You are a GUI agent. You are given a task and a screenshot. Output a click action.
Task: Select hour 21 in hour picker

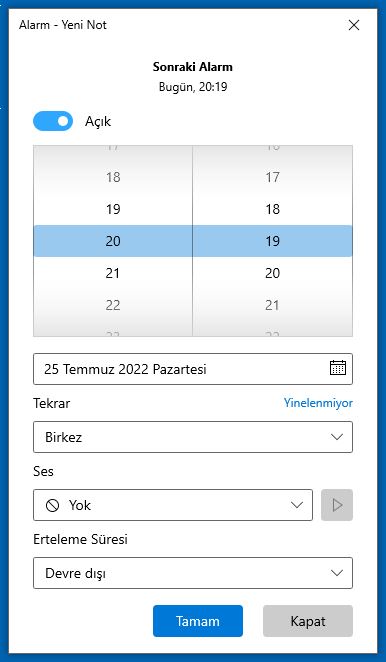[x=113, y=273]
